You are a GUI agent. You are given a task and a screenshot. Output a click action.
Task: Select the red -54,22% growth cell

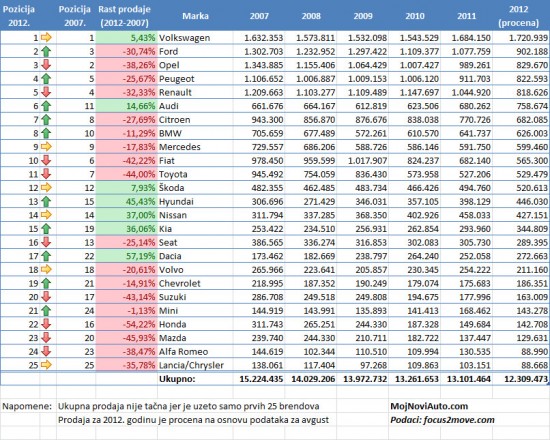(126, 324)
